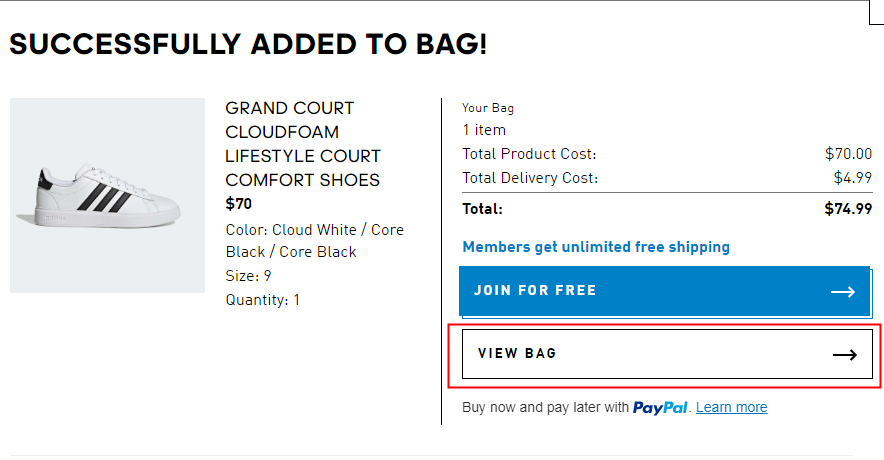Click the white sneaker product thumbnail

click(107, 196)
